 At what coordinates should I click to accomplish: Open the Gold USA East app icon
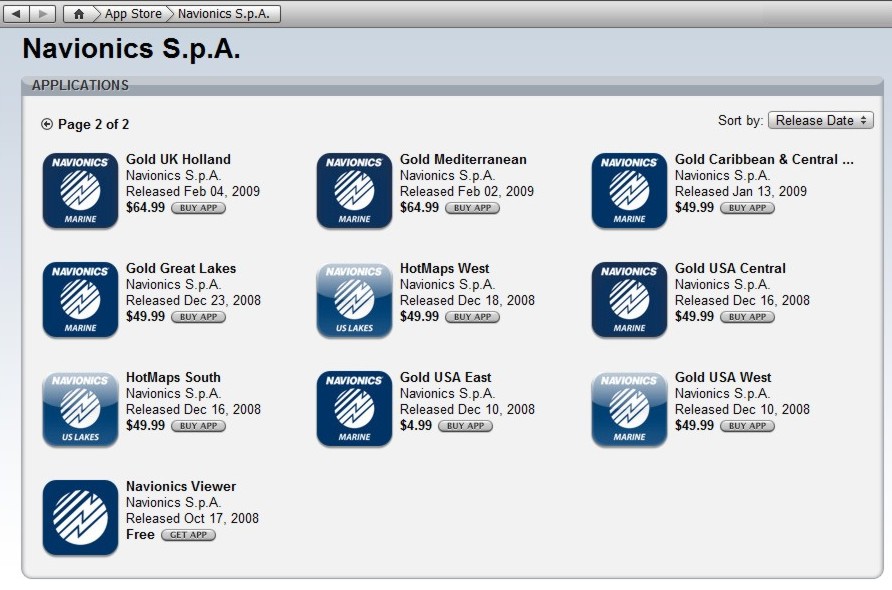[354, 409]
